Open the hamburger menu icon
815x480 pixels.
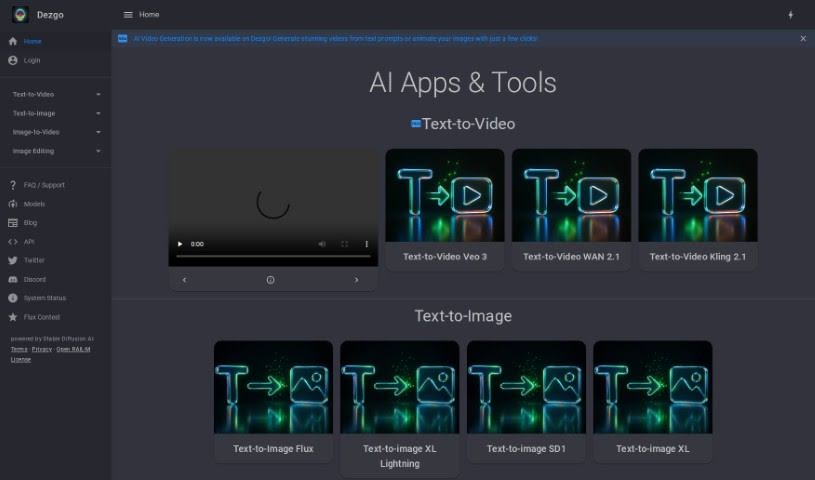click(x=128, y=15)
